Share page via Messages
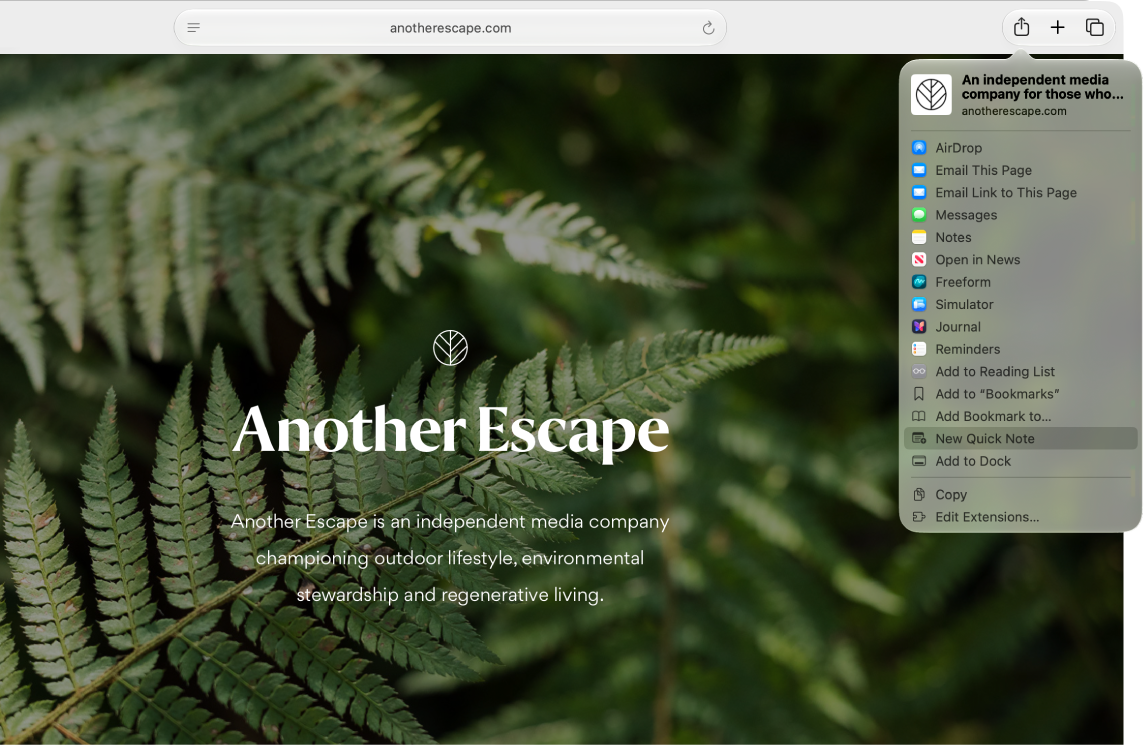The width and height of the screenshot is (1146, 748). click(x=1023, y=215)
